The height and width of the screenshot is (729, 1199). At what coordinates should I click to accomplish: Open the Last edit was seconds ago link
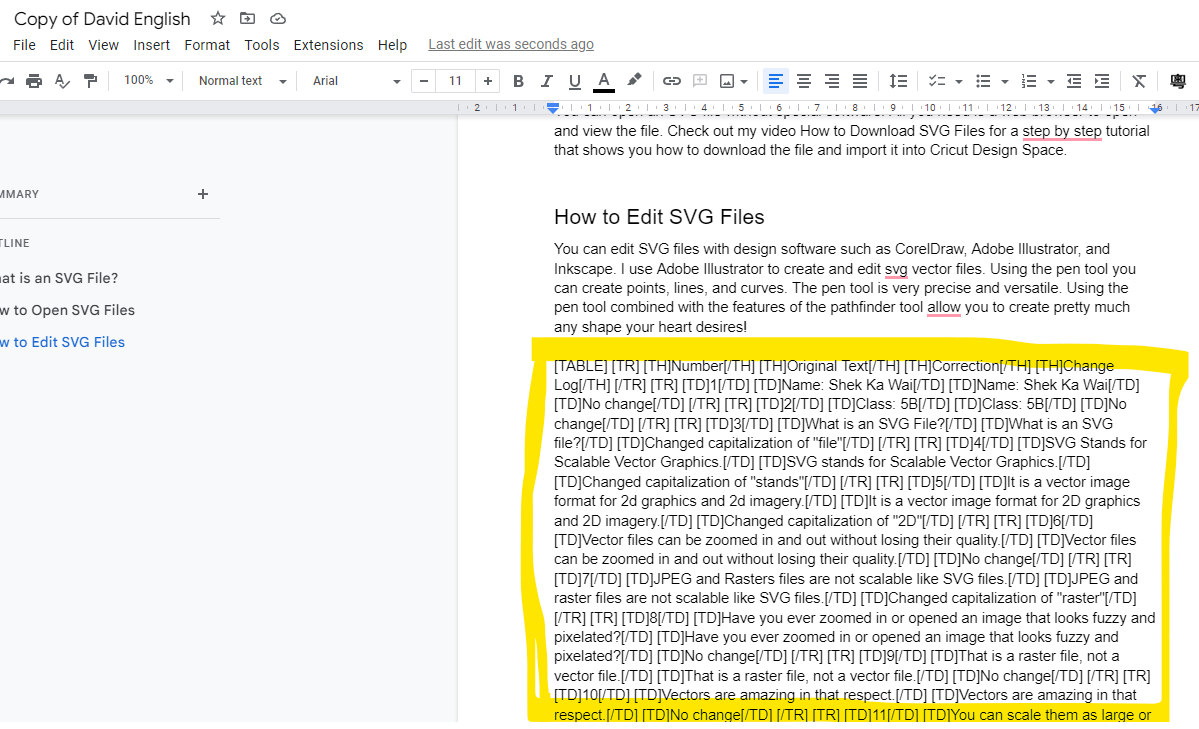(511, 44)
